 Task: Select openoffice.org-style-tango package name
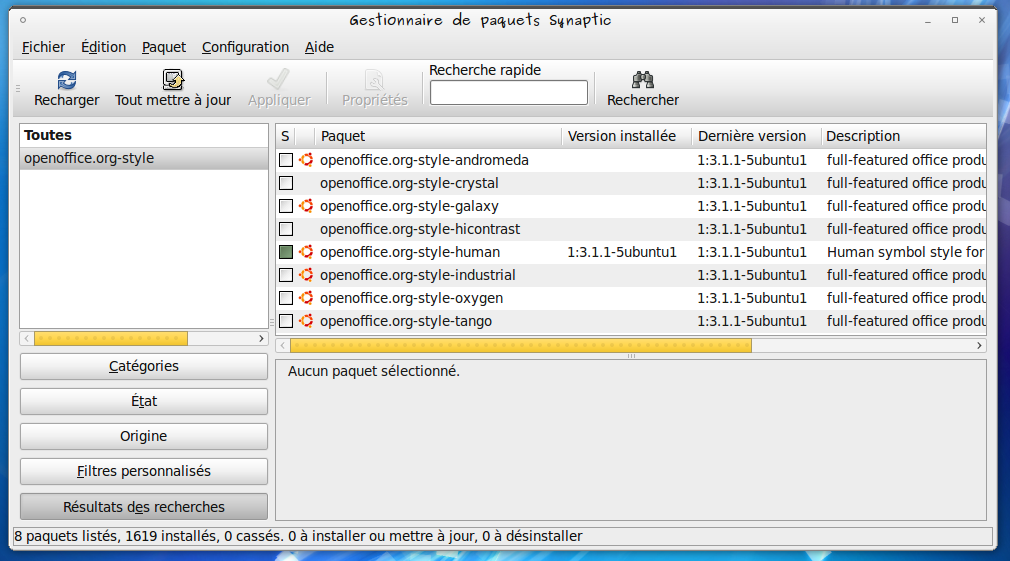[406, 321]
